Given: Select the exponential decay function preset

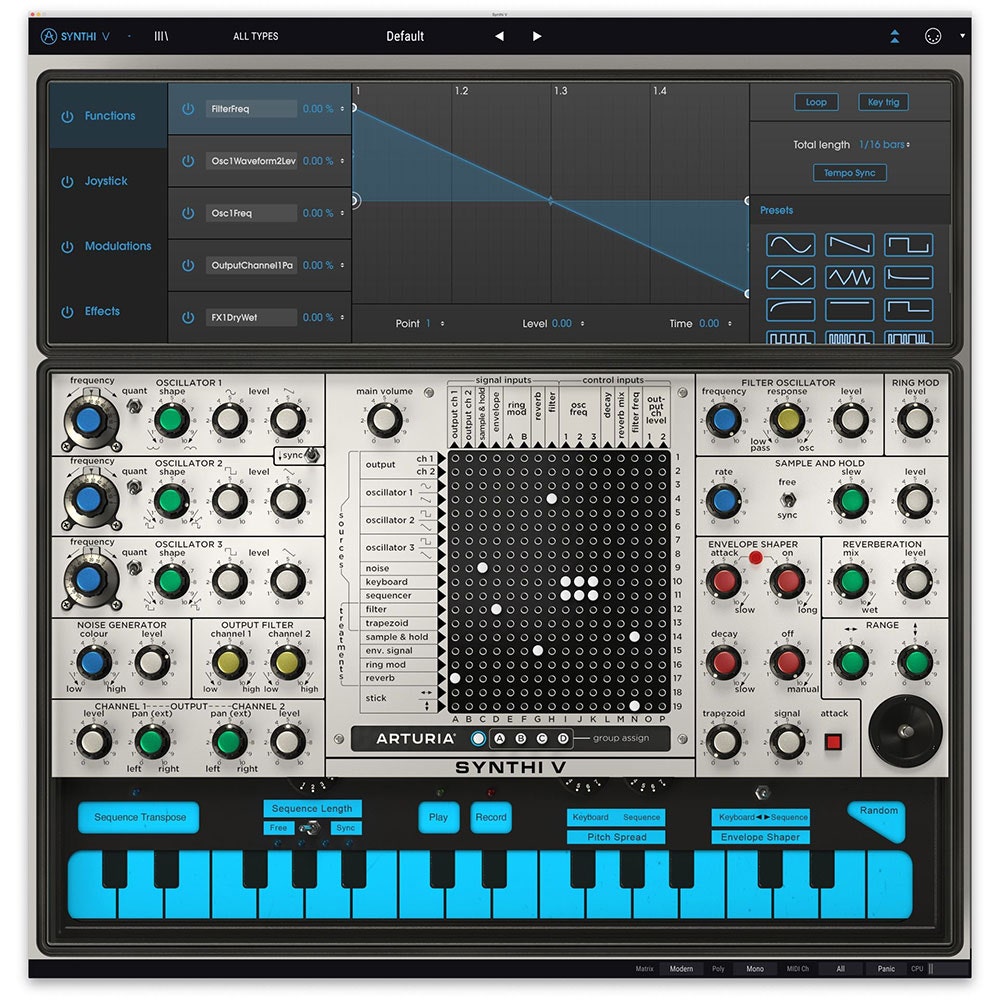Looking at the screenshot, I should click(908, 277).
